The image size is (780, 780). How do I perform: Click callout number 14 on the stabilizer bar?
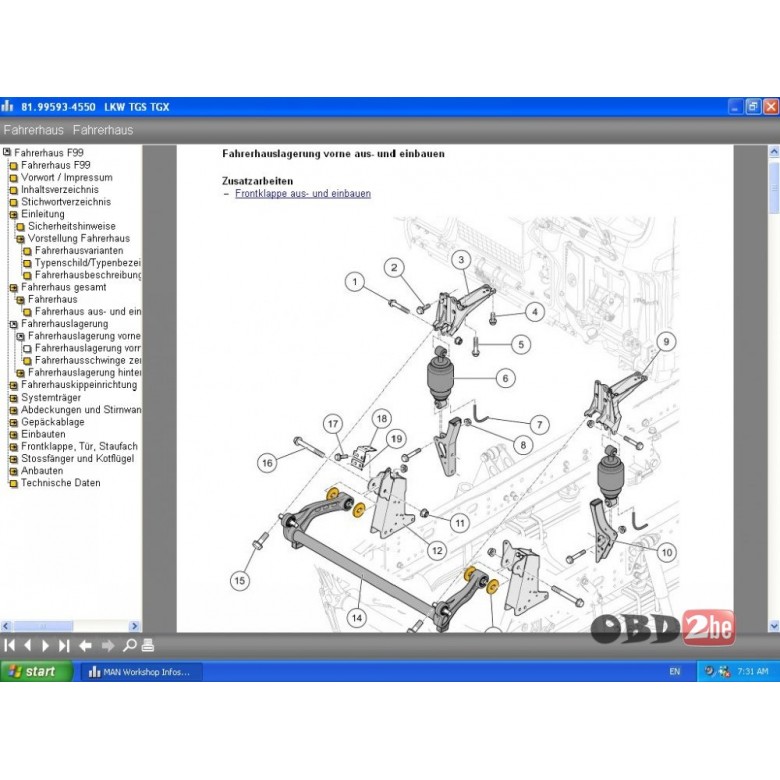click(x=357, y=618)
